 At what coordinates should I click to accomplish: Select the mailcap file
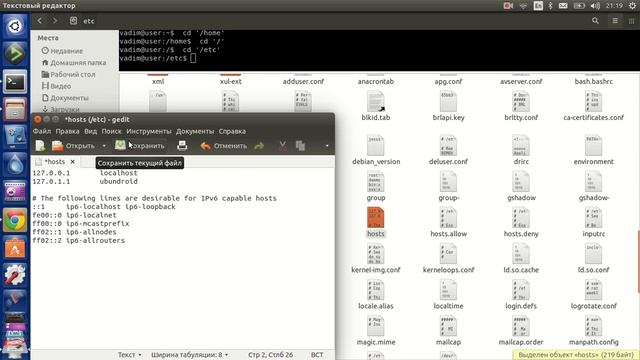tap(448, 331)
